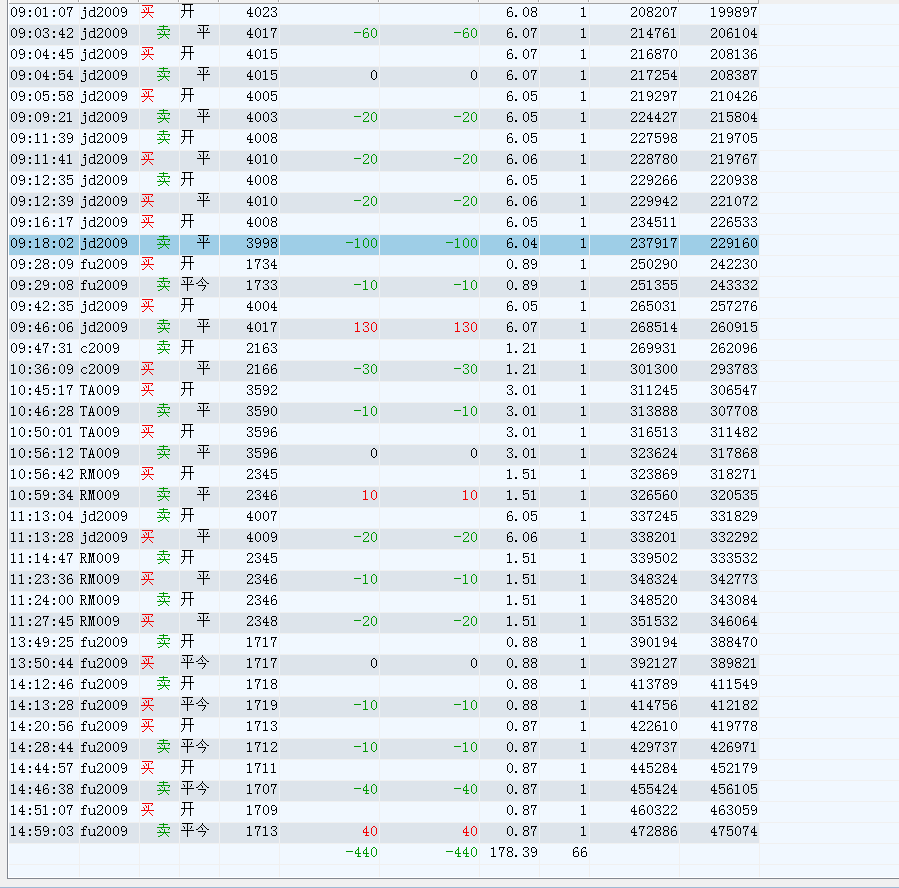
Task: Click price 1719 in the 14:13:28 row
Action: (261, 706)
